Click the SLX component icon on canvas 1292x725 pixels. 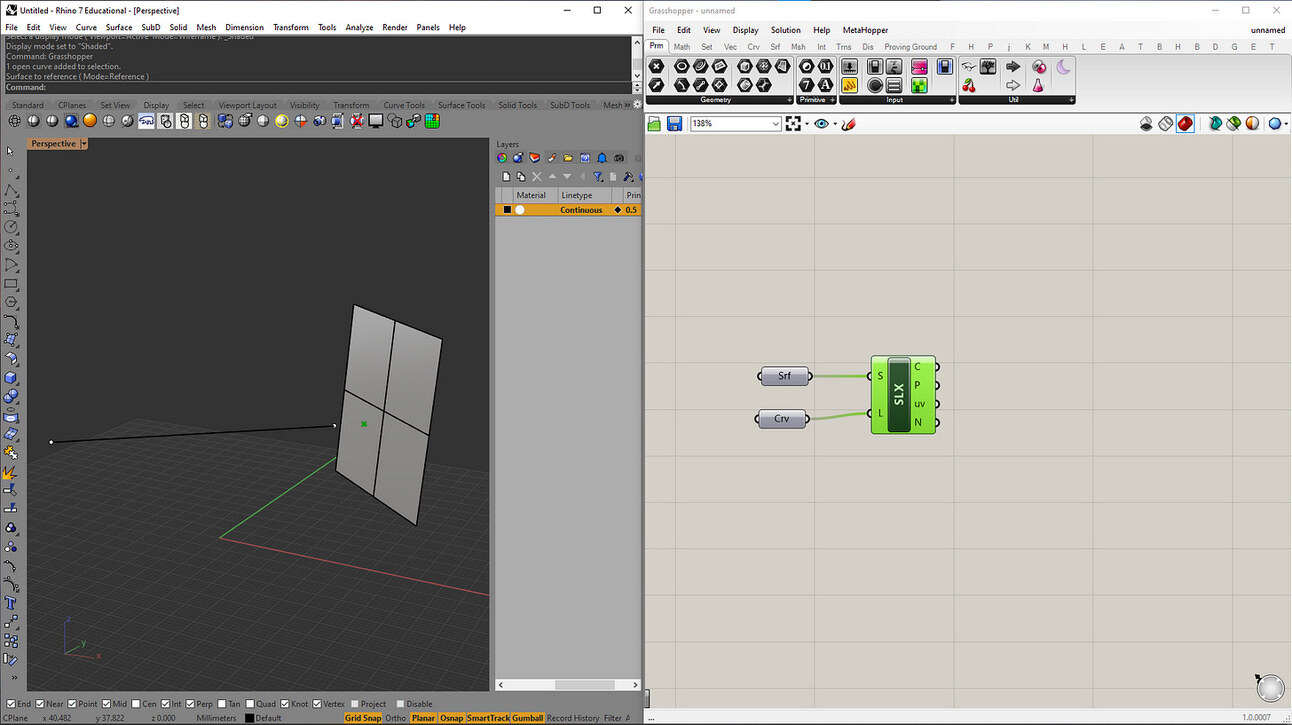[898, 395]
